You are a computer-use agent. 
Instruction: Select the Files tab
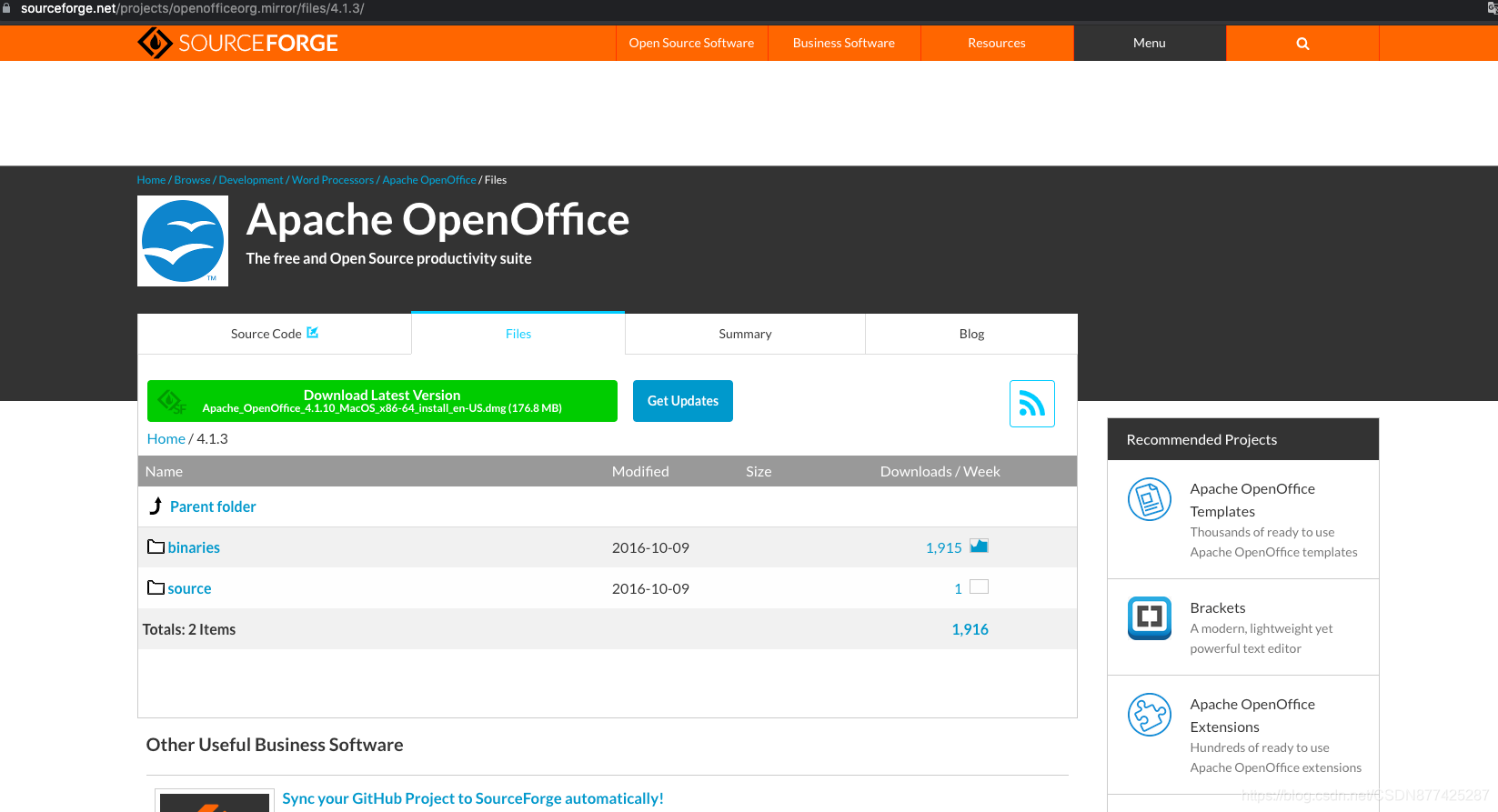(x=518, y=334)
